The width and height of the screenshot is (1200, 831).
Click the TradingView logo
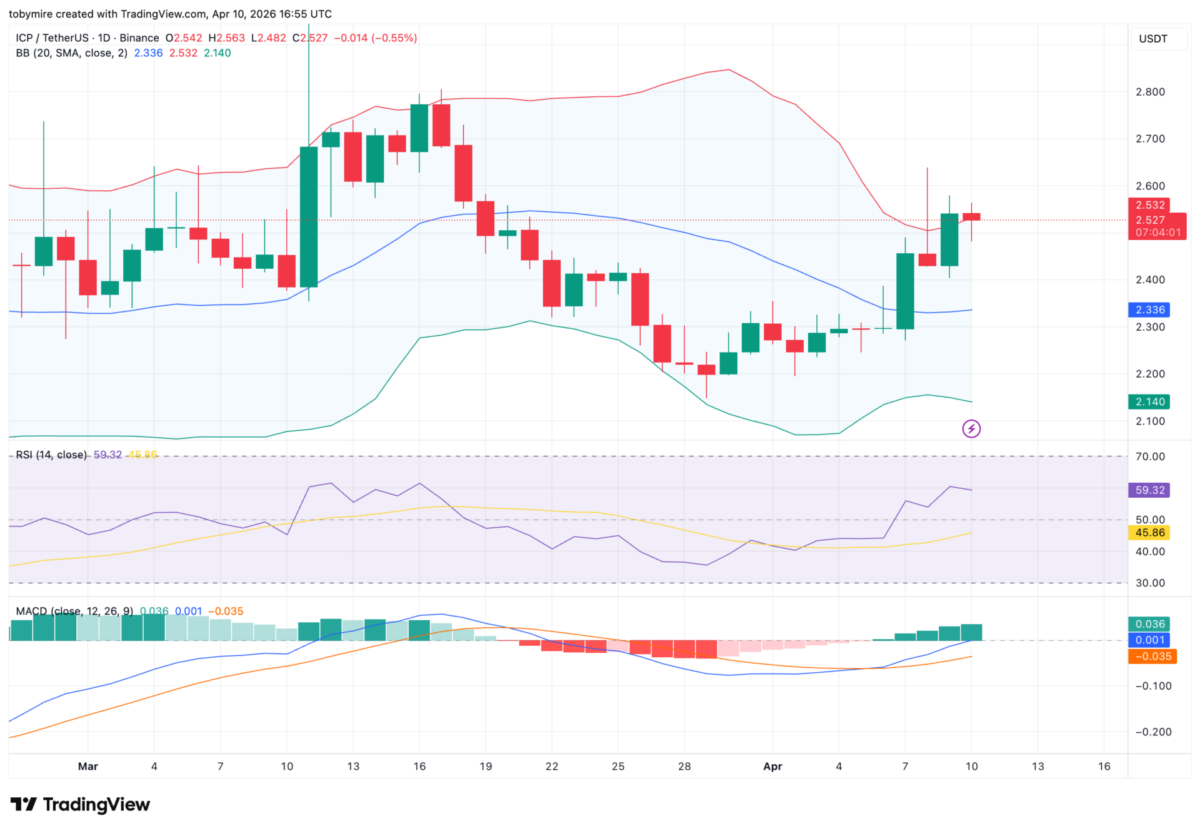pyautogui.click(x=80, y=805)
